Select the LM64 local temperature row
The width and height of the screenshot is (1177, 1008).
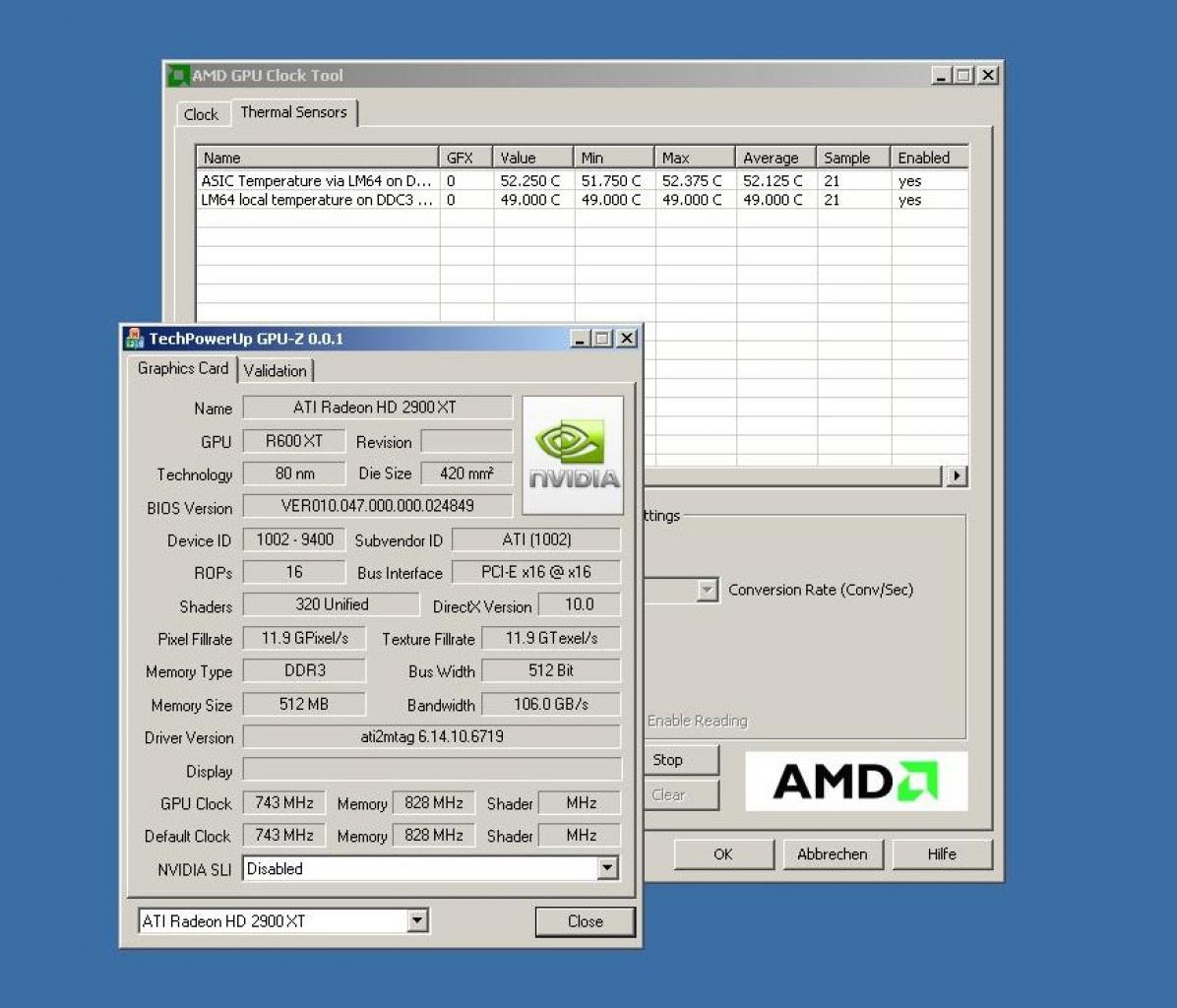[583, 200]
